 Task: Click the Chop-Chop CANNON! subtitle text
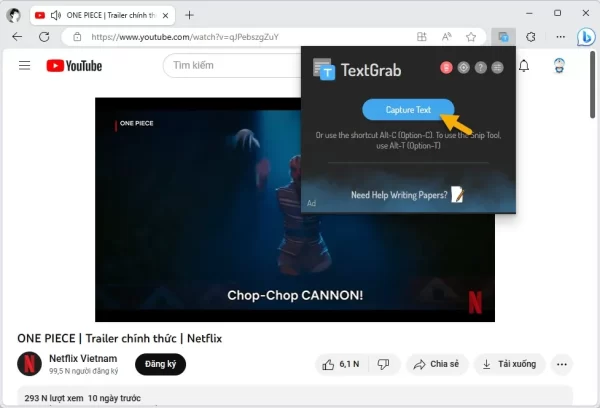tap(295, 295)
